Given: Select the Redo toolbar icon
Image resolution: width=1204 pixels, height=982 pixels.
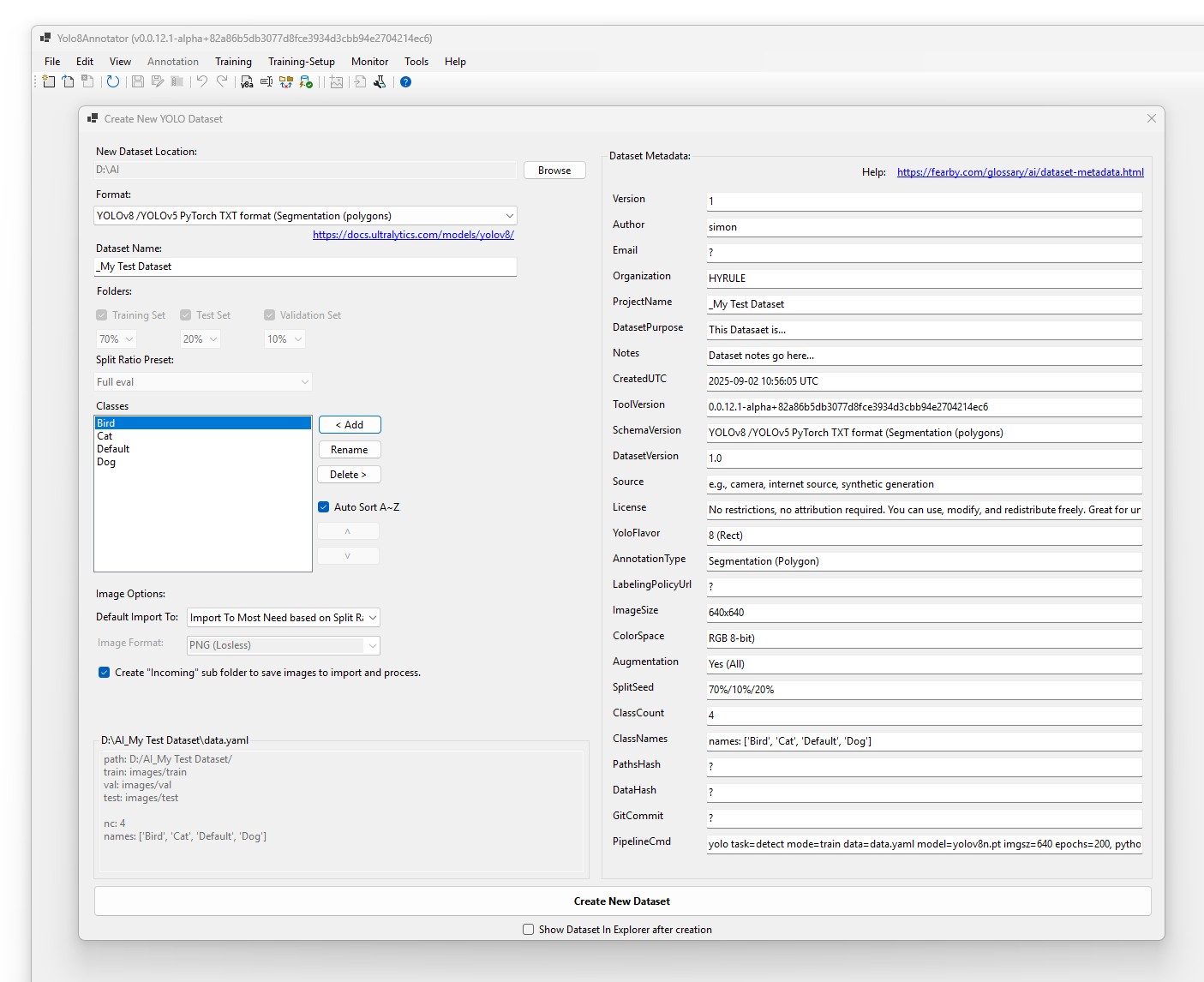Looking at the screenshot, I should [222, 81].
